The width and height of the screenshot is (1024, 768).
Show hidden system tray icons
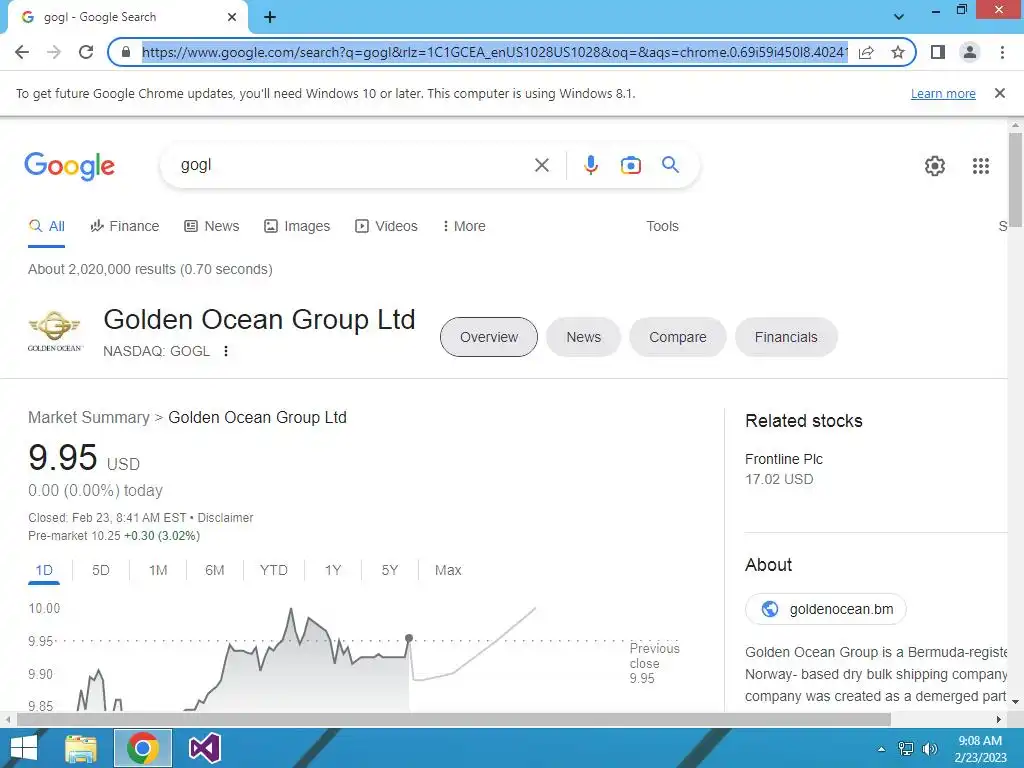click(882, 749)
